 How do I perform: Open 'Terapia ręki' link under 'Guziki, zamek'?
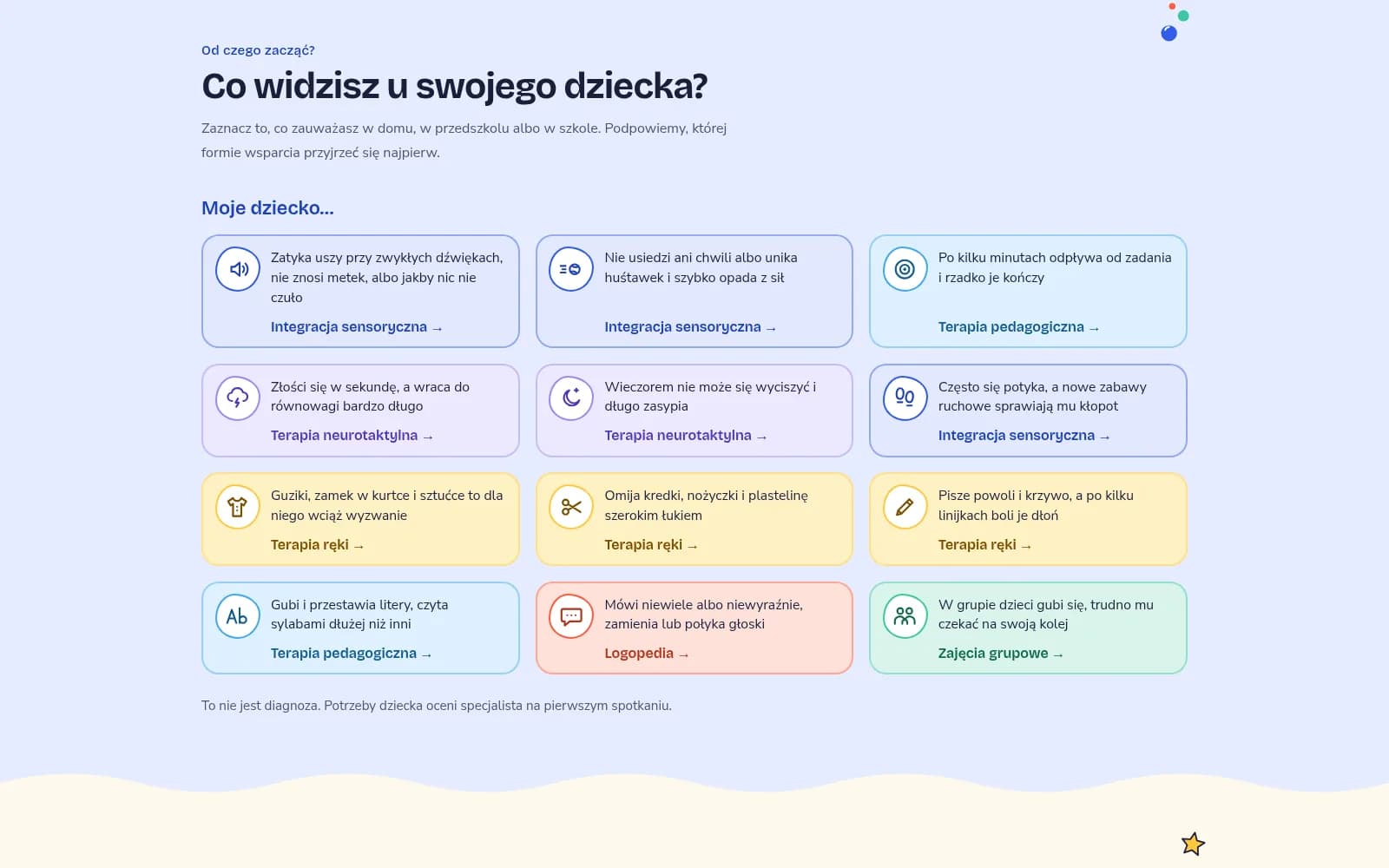(x=317, y=545)
